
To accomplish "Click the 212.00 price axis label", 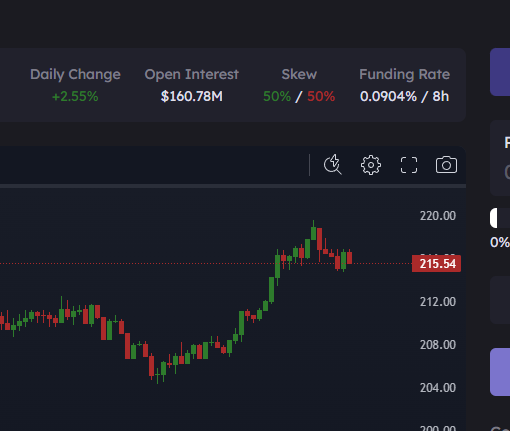I will (438, 302).
